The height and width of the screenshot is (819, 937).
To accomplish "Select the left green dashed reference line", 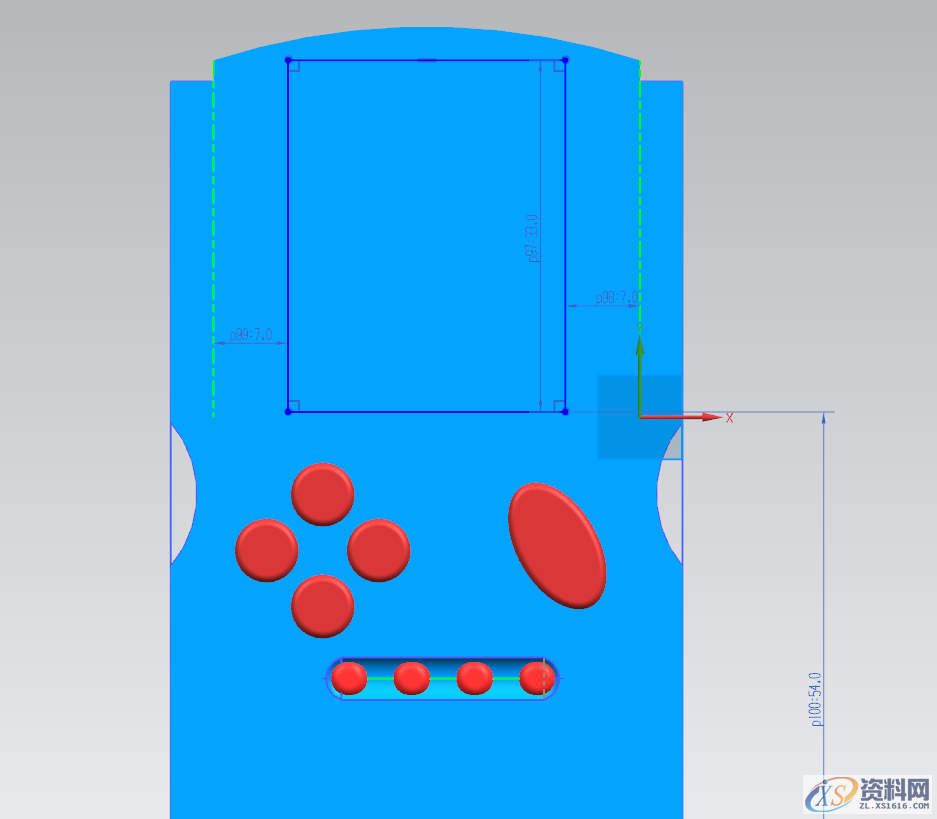I will [x=213, y=240].
